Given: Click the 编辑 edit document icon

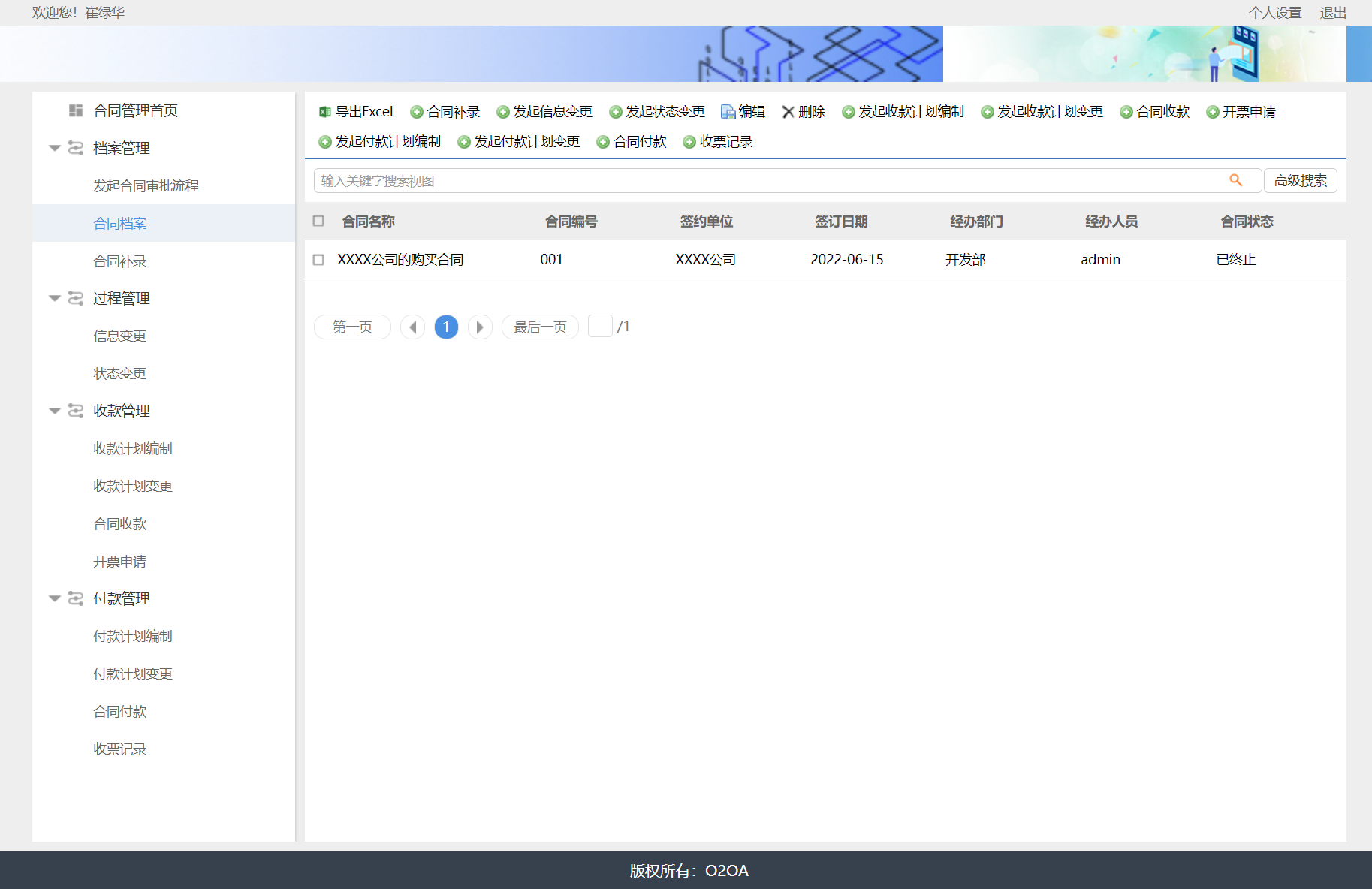Looking at the screenshot, I should coord(728,112).
